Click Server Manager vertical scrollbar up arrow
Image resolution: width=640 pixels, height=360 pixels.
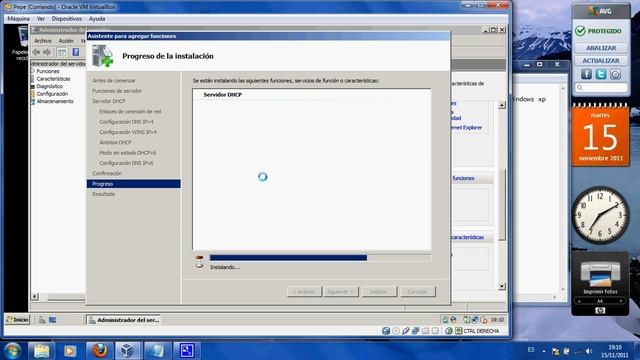click(502, 105)
